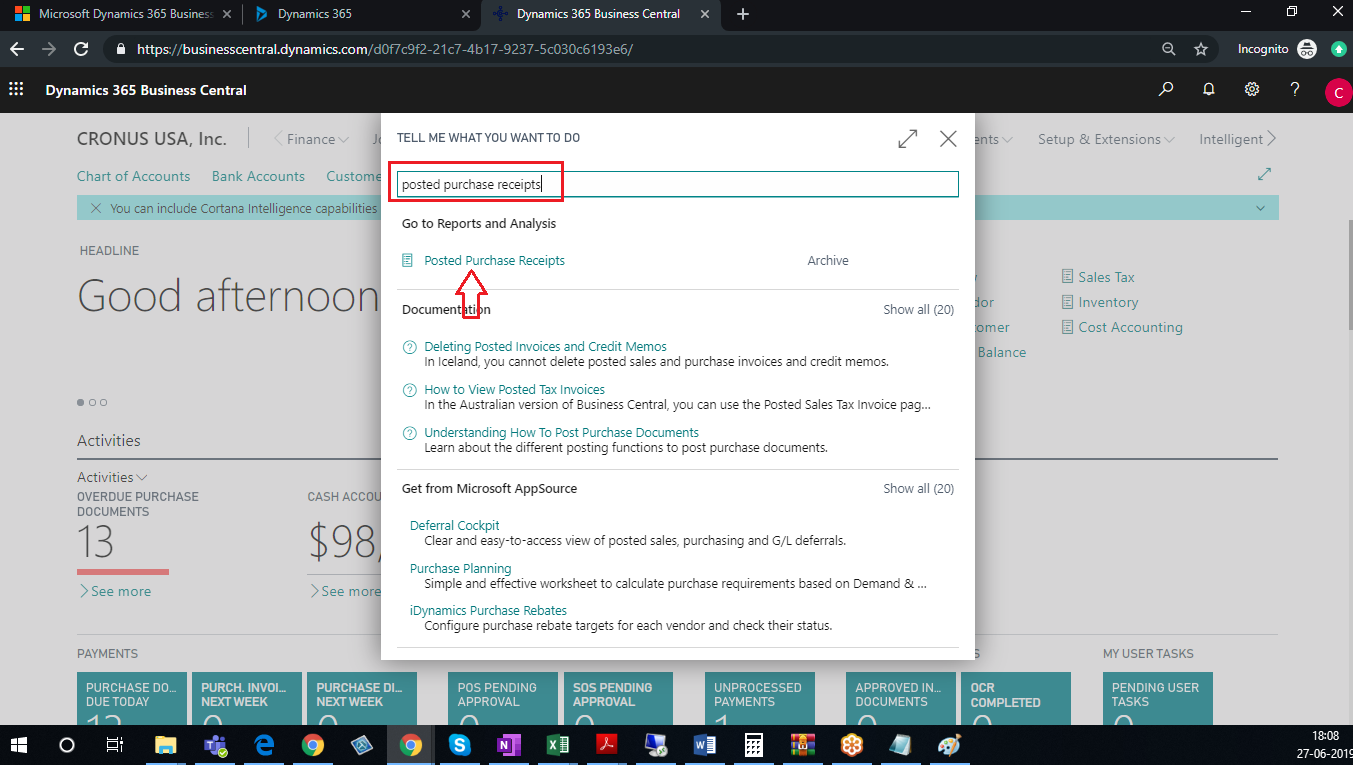Open the help question mark icon

click(x=1295, y=89)
